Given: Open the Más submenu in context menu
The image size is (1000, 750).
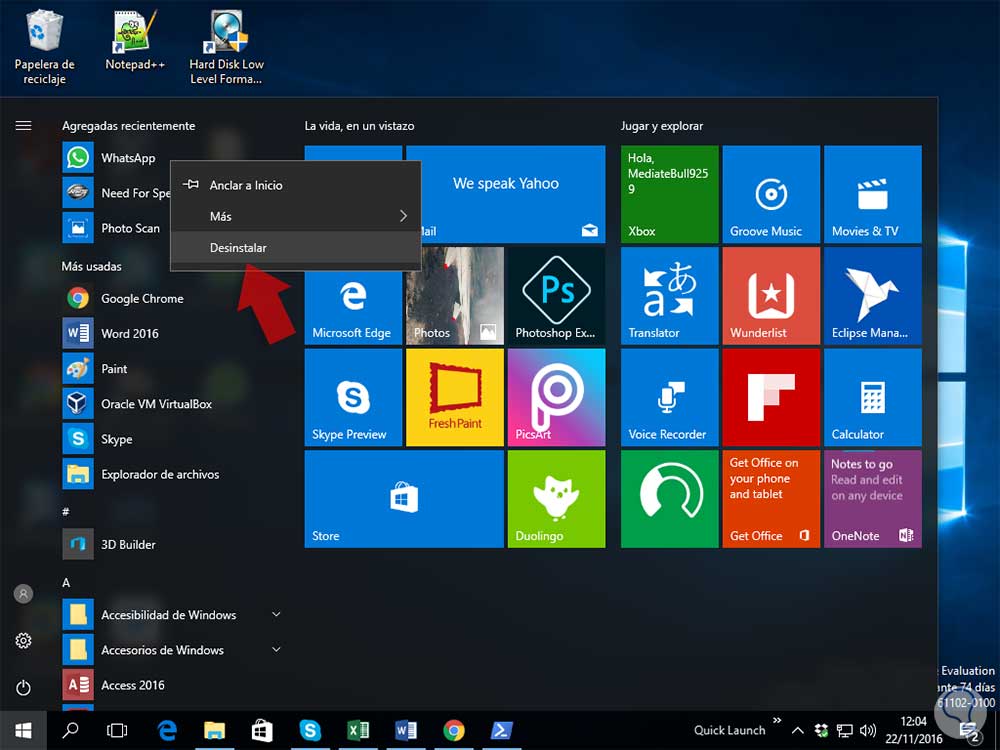Looking at the screenshot, I should pos(295,216).
